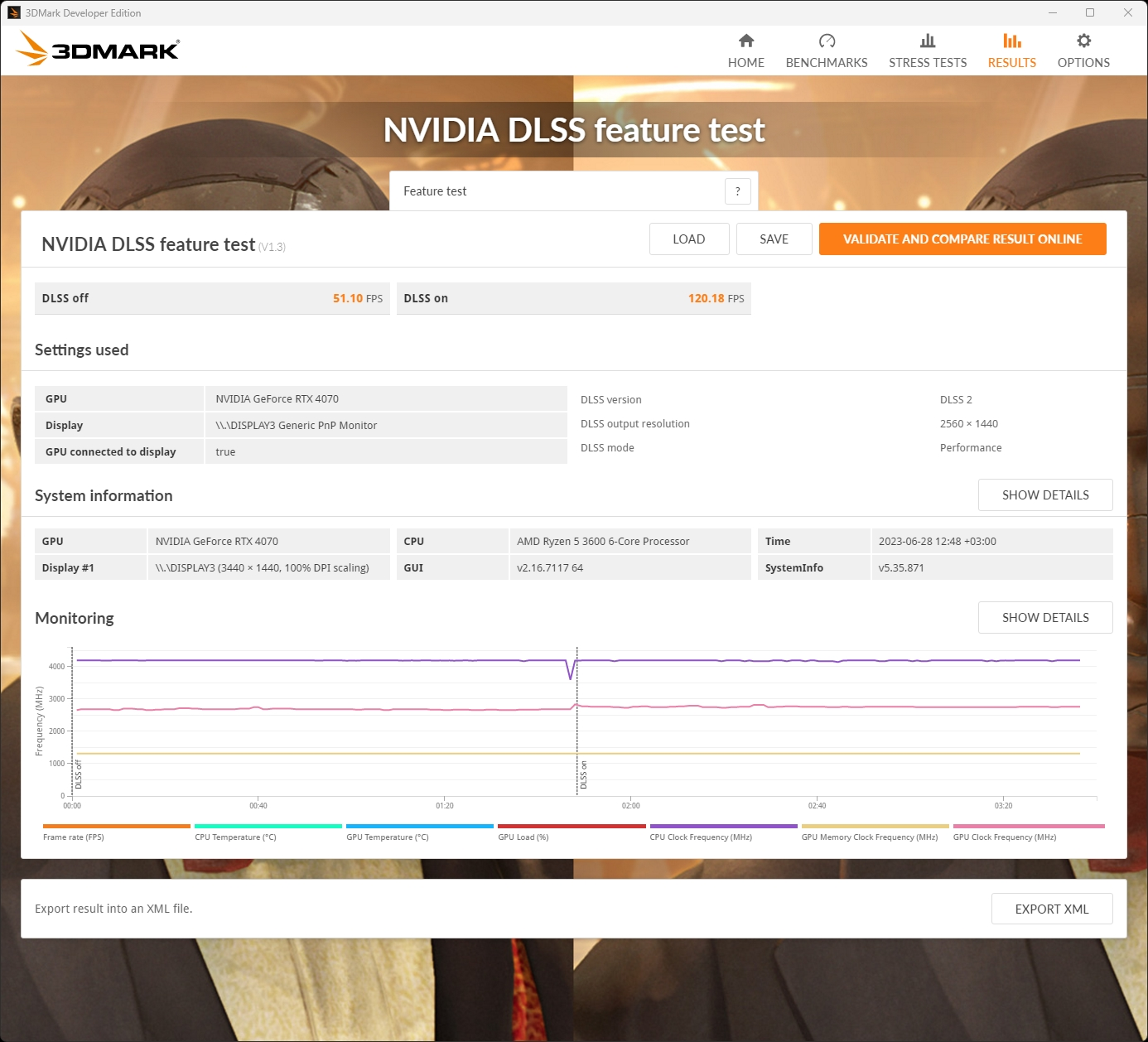Show details for Monitoring
Viewport: 1148px width, 1042px height.
tap(1045, 618)
